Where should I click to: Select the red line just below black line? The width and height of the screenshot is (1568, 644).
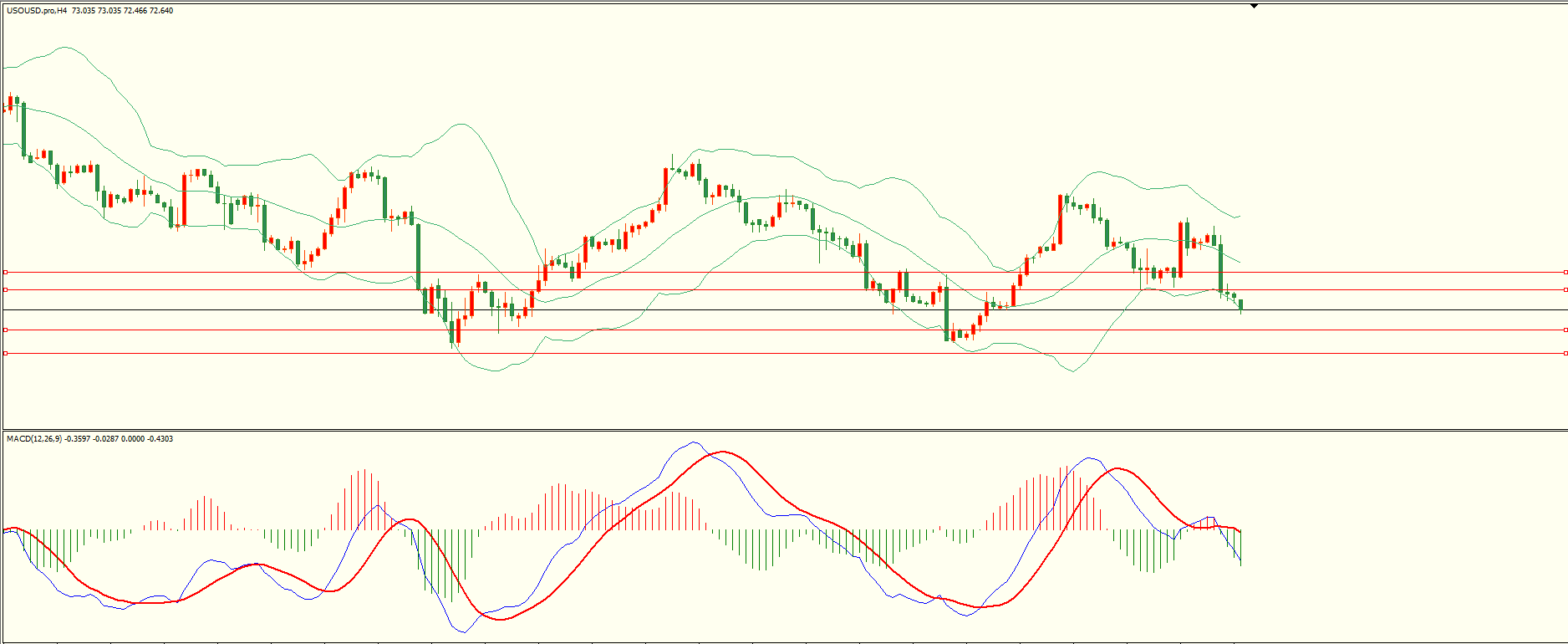click(784, 330)
